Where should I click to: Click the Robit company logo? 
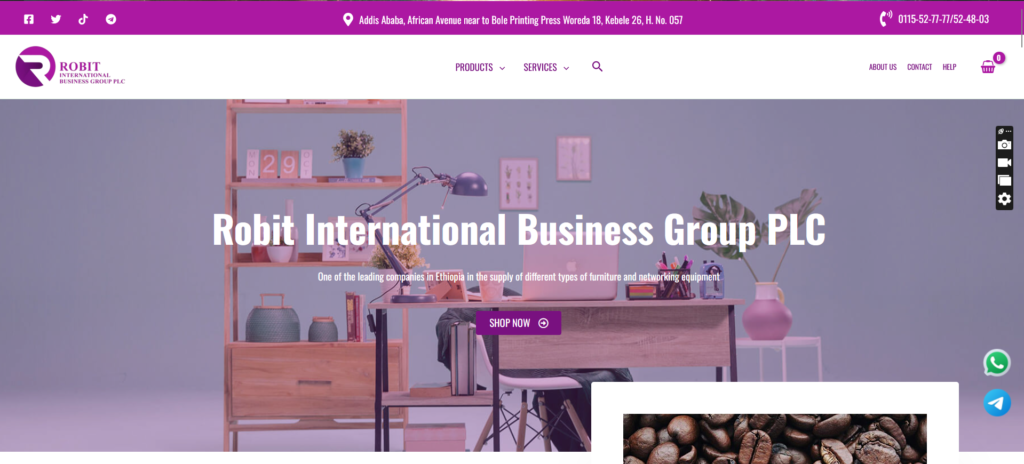point(70,67)
